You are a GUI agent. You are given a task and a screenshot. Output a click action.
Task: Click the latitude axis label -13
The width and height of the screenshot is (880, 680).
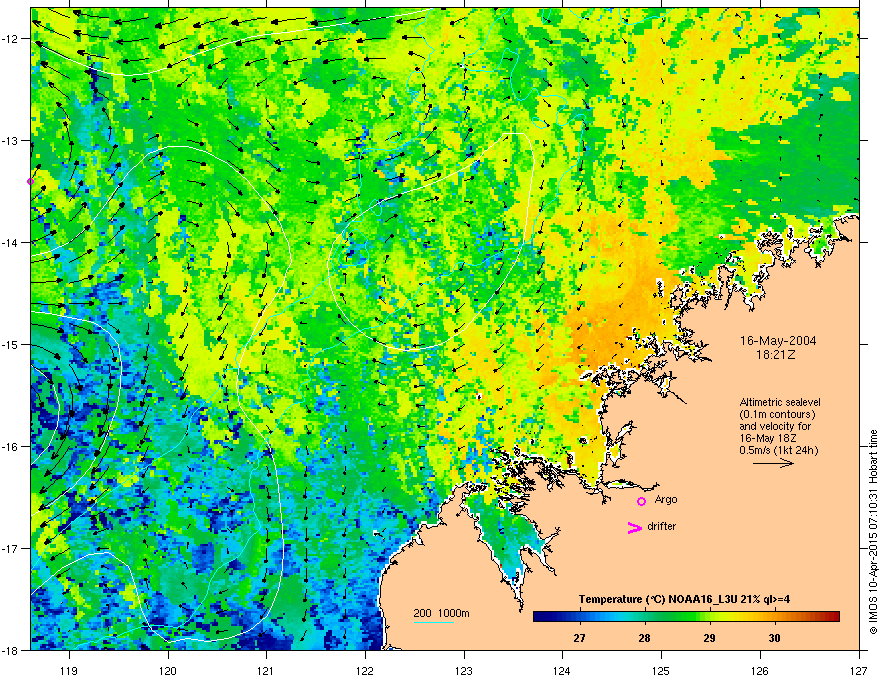pos(11,140)
